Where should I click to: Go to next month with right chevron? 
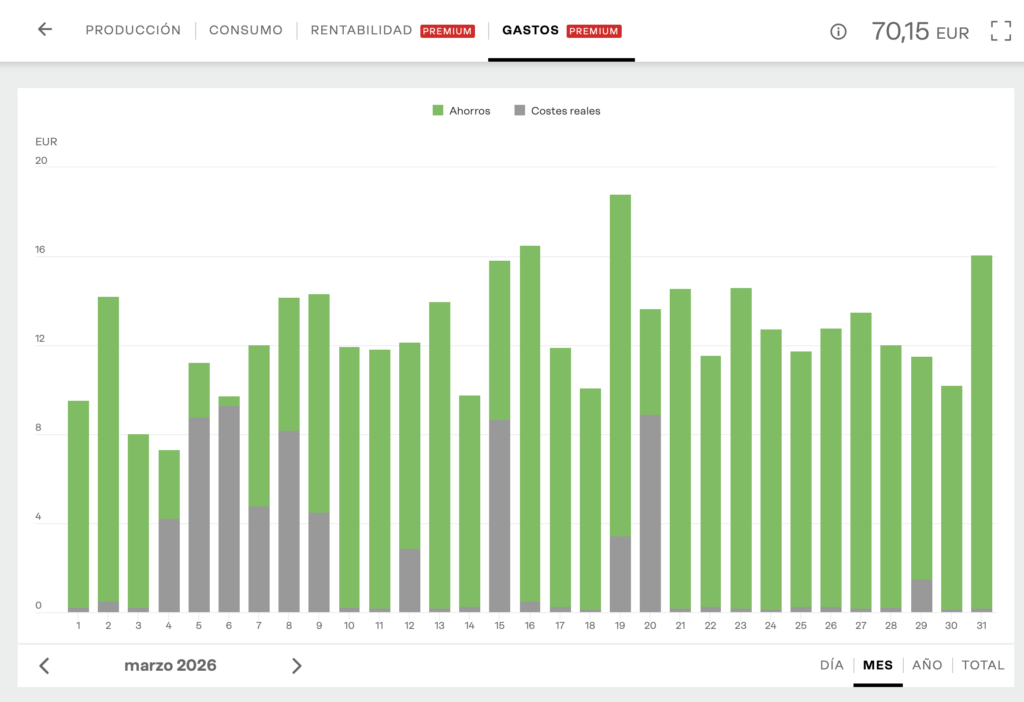(x=296, y=666)
